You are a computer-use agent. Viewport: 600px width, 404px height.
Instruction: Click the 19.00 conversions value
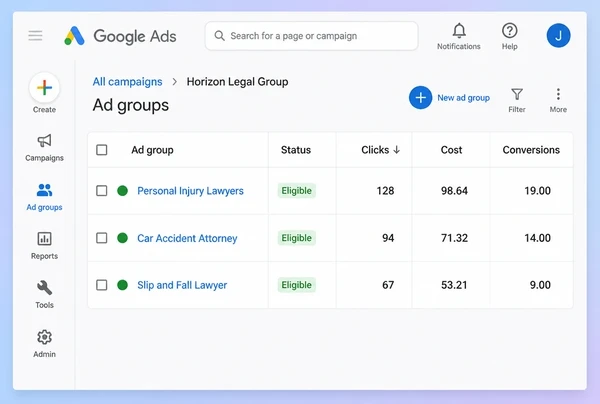click(538, 191)
